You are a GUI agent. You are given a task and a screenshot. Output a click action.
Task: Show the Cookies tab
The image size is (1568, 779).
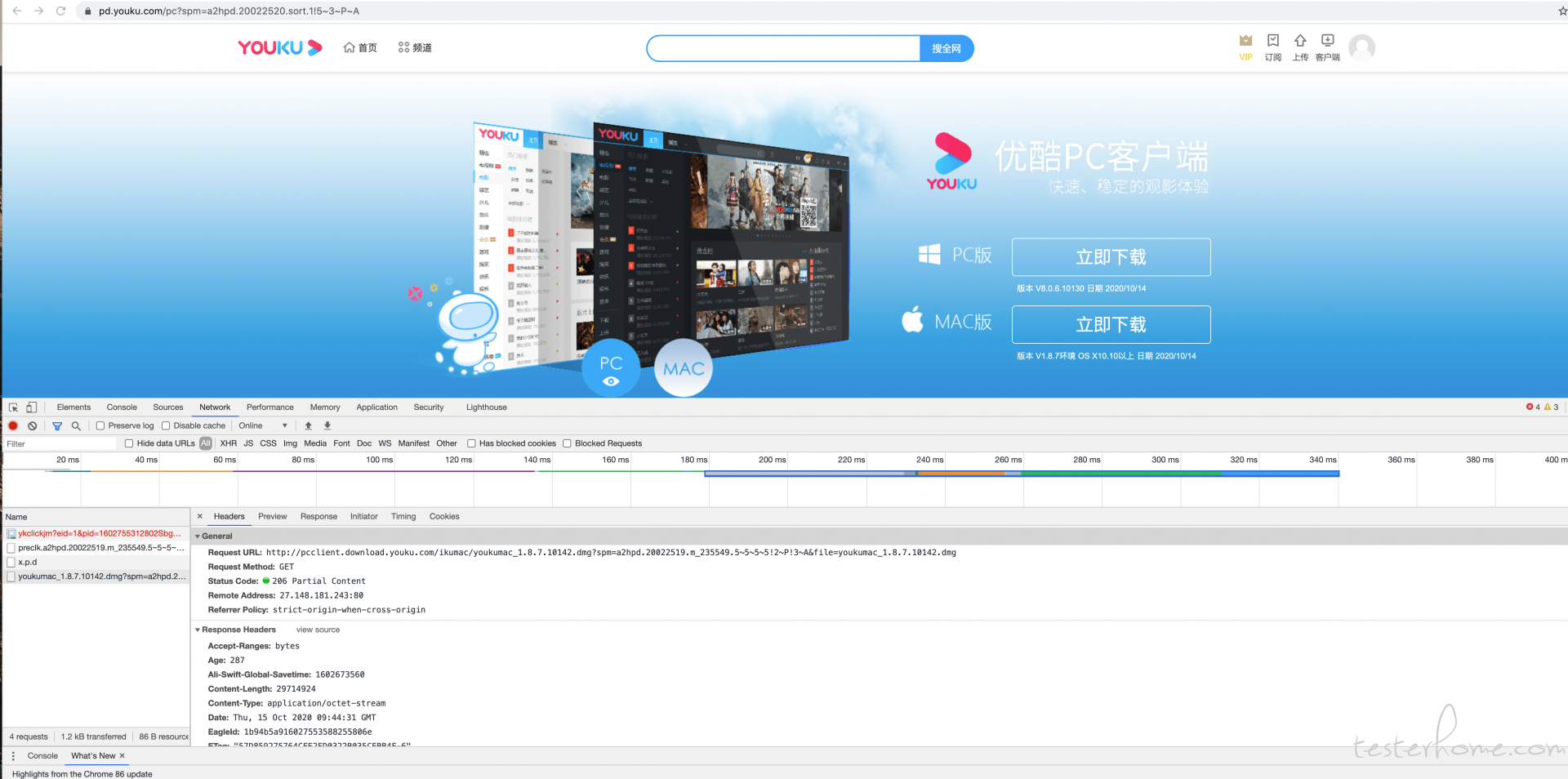click(444, 516)
